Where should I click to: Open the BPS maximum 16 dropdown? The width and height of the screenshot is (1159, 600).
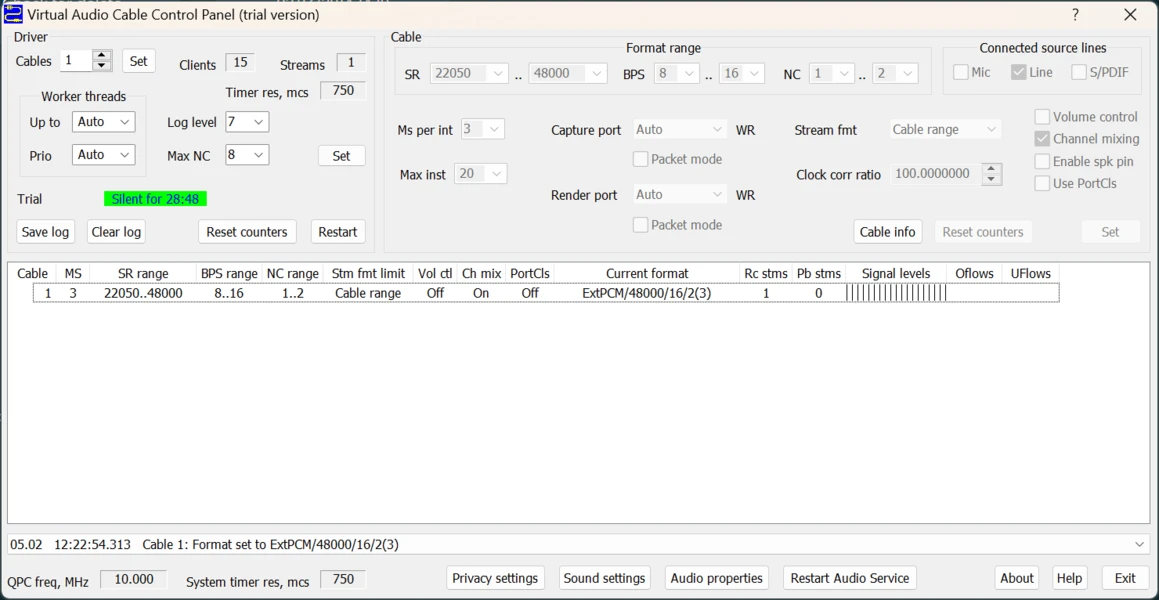click(x=741, y=73)
